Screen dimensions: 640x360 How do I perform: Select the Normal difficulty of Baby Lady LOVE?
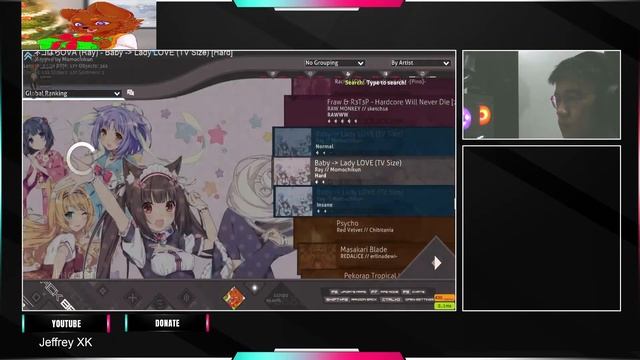364,142
